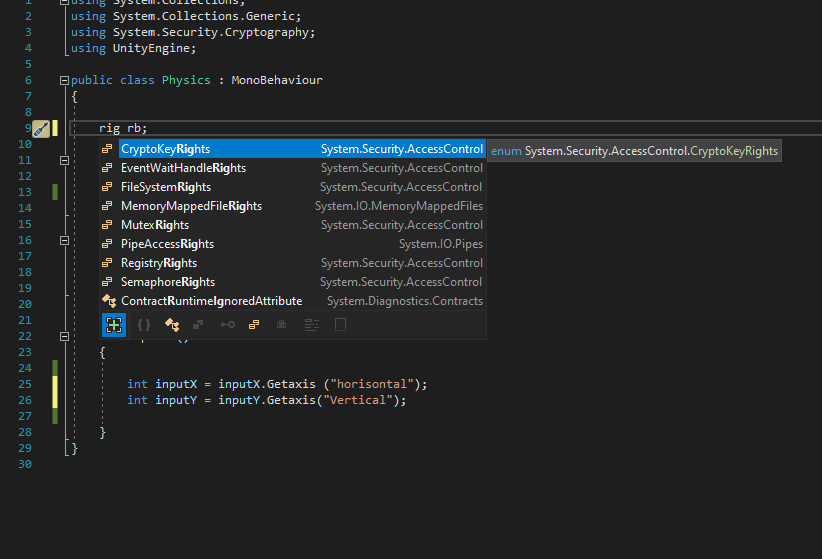The height and width of the screenshot is (559, 822).
Task: Toggle the Delegates briefcase filter icon
Action: (x=282, y=325)
